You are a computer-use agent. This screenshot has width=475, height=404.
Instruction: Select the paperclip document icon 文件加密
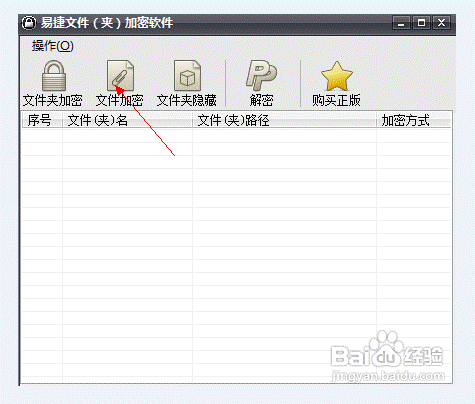coord(120,75)
